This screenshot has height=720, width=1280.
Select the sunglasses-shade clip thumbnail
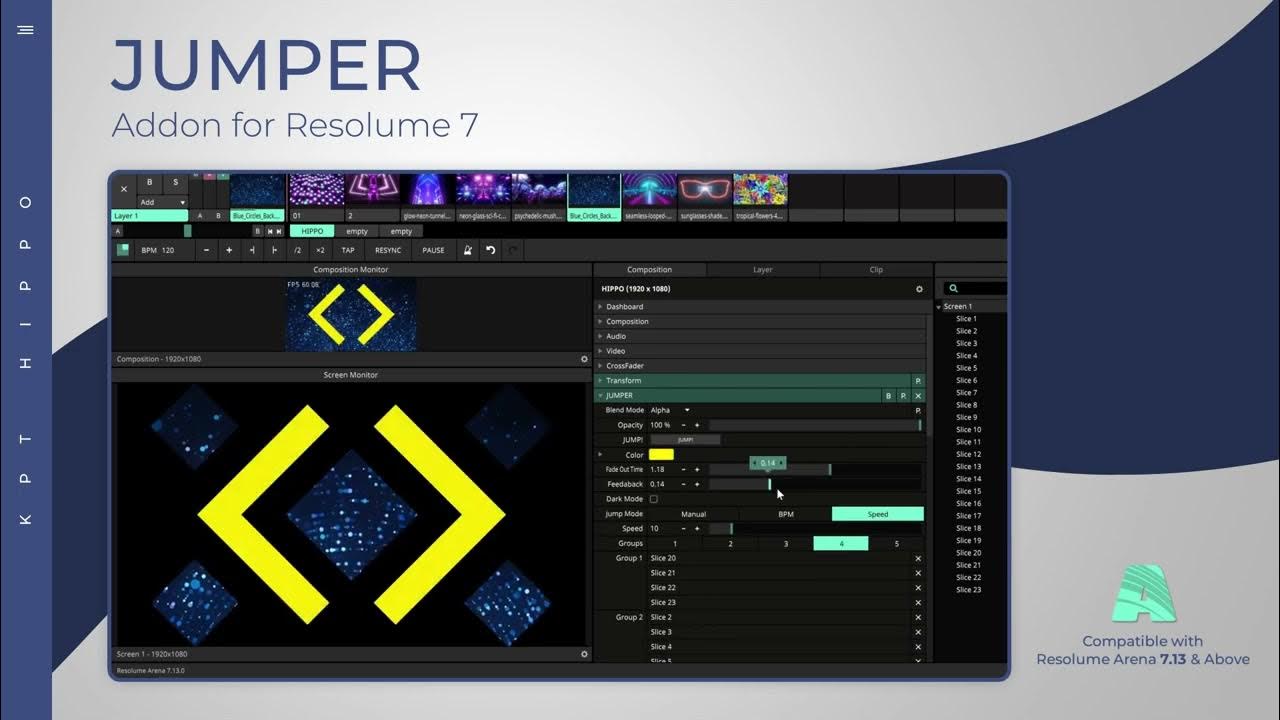tap(704, 190)
